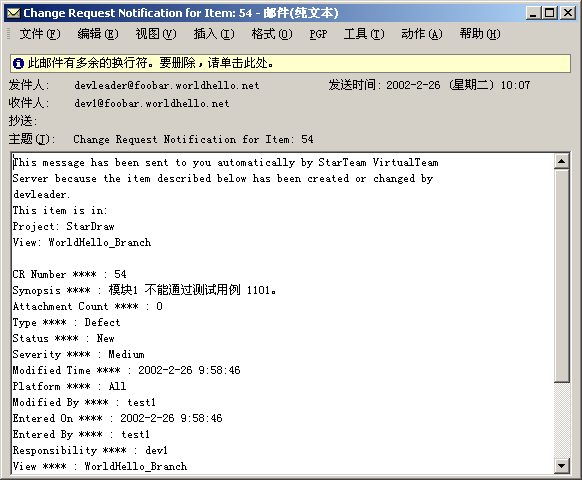Open the 插入(I) menu
582x480 pixels.
(214, 34)
